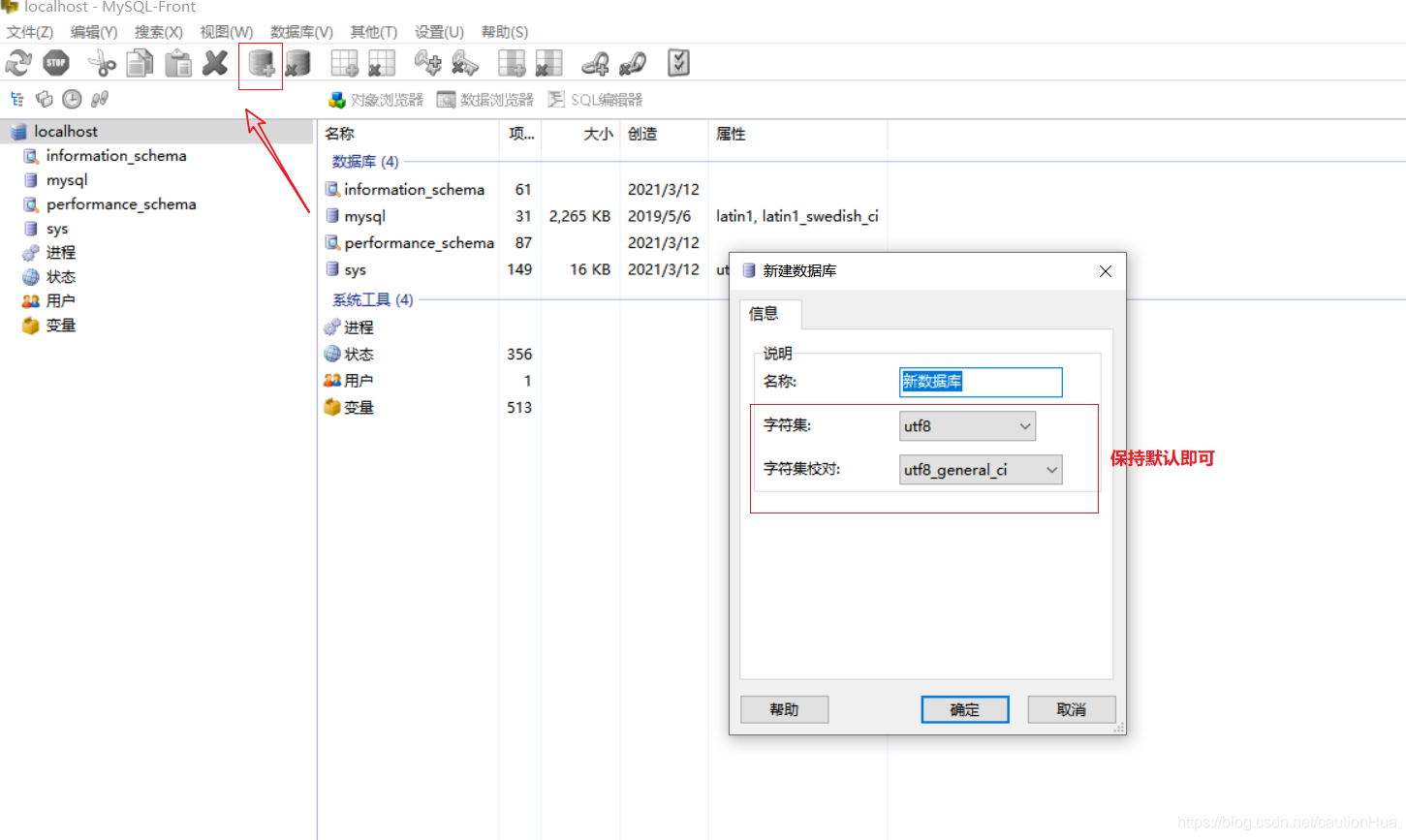Open the 搜索(X) menu
1406x840 pixels.
[159, 32]
